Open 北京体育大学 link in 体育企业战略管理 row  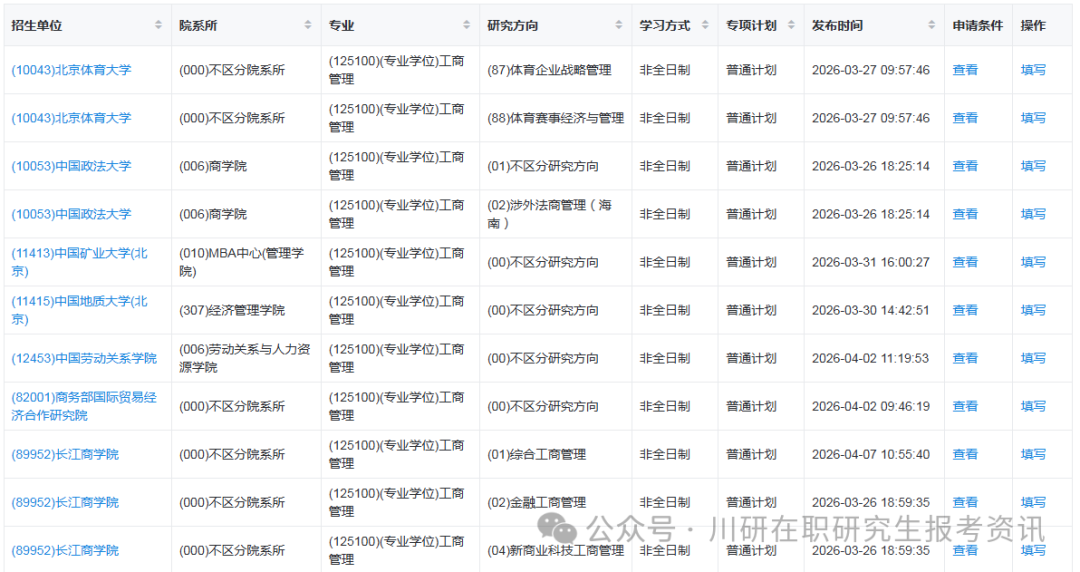point(71,70)
